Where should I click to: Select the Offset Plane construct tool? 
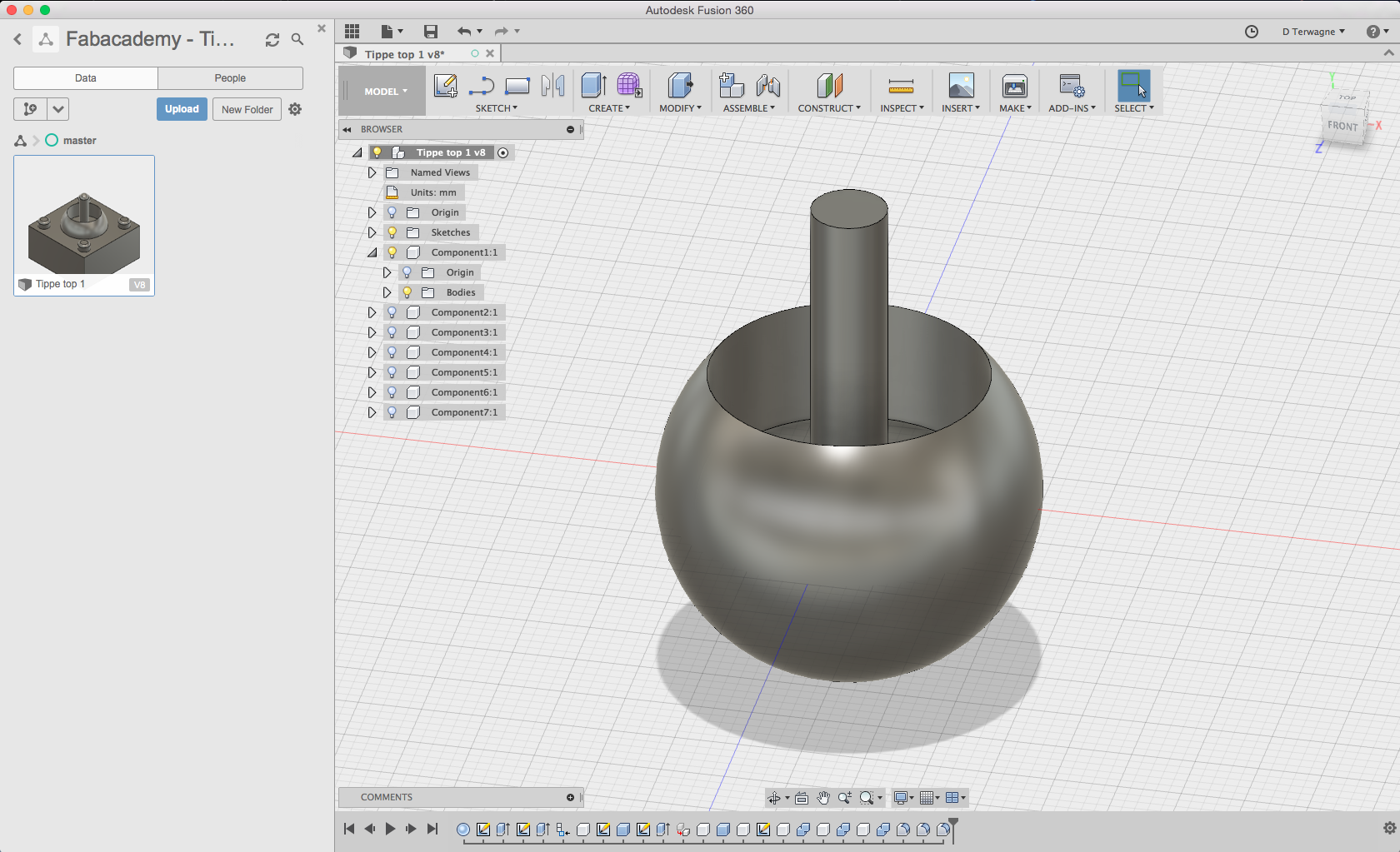tap(829, 86)
